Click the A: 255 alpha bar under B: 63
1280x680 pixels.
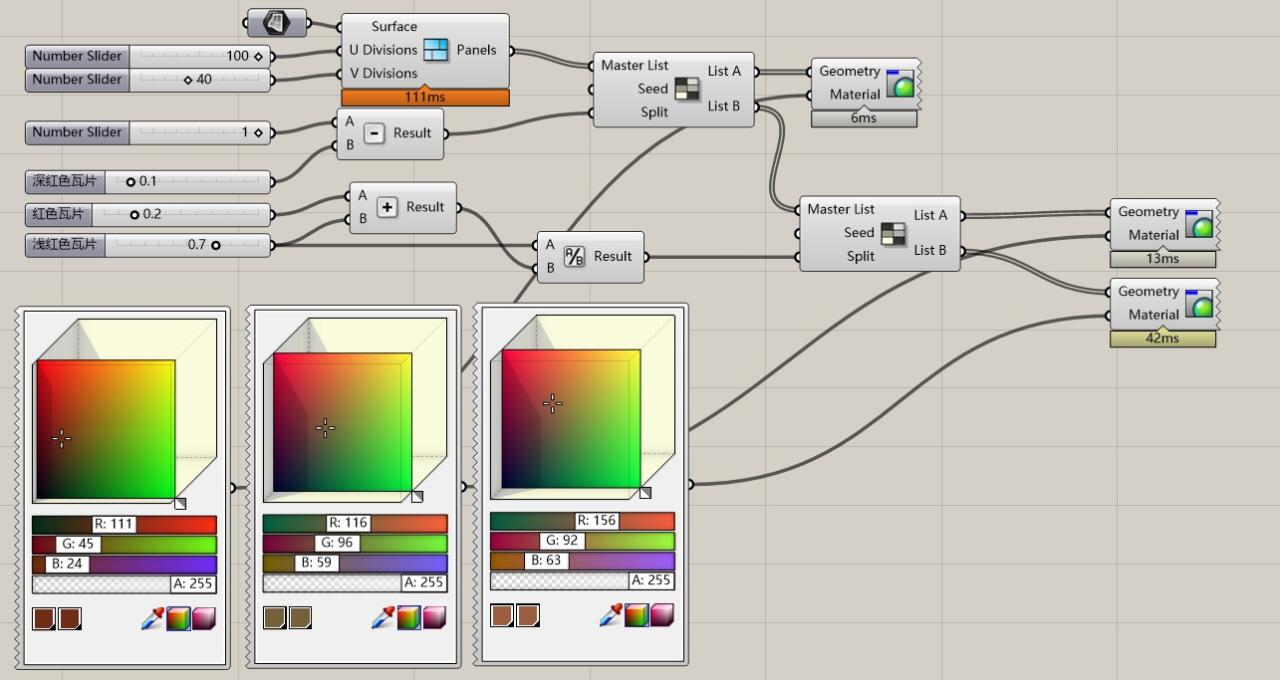coord(582,581)
